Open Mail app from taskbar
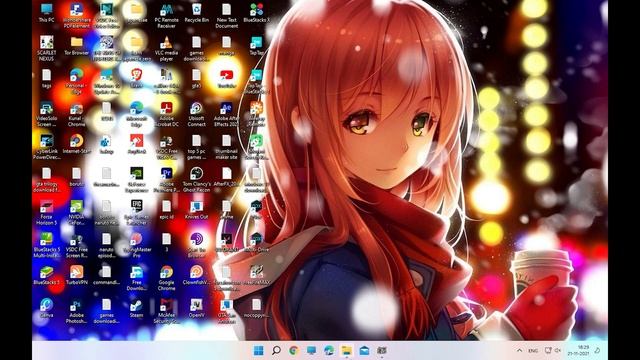 tap(364, 350)
